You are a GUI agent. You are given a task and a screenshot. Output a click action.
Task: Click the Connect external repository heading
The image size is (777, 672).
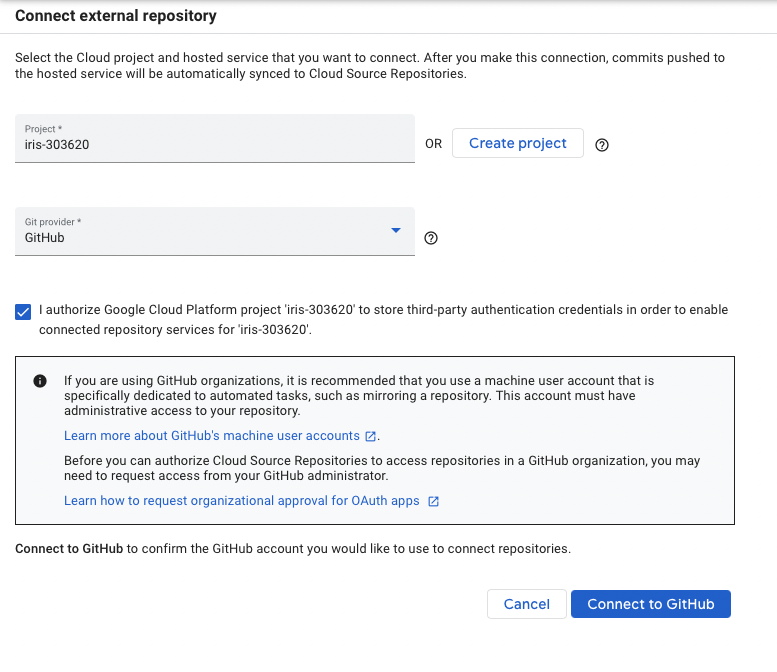click(x=115, y=16)
